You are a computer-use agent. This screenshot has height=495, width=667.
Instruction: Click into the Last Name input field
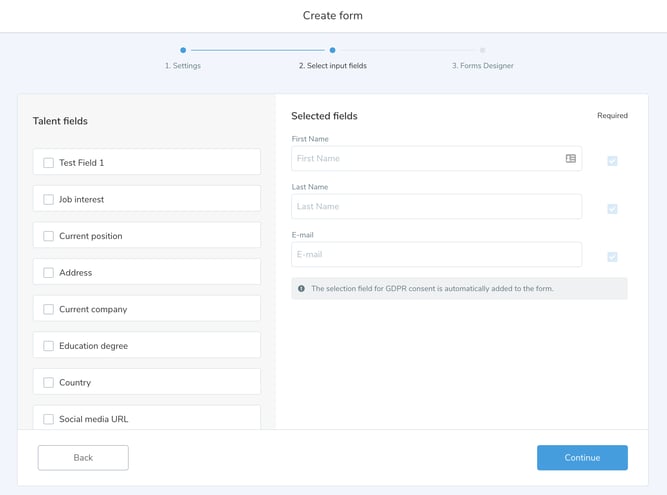pyautogui.click(x=436, y=206)
